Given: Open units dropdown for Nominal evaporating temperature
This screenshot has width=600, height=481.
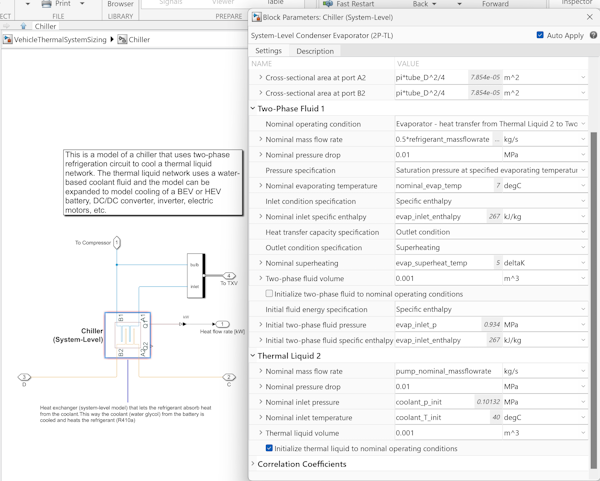Looking at the screenshot, I should point(545,186).
